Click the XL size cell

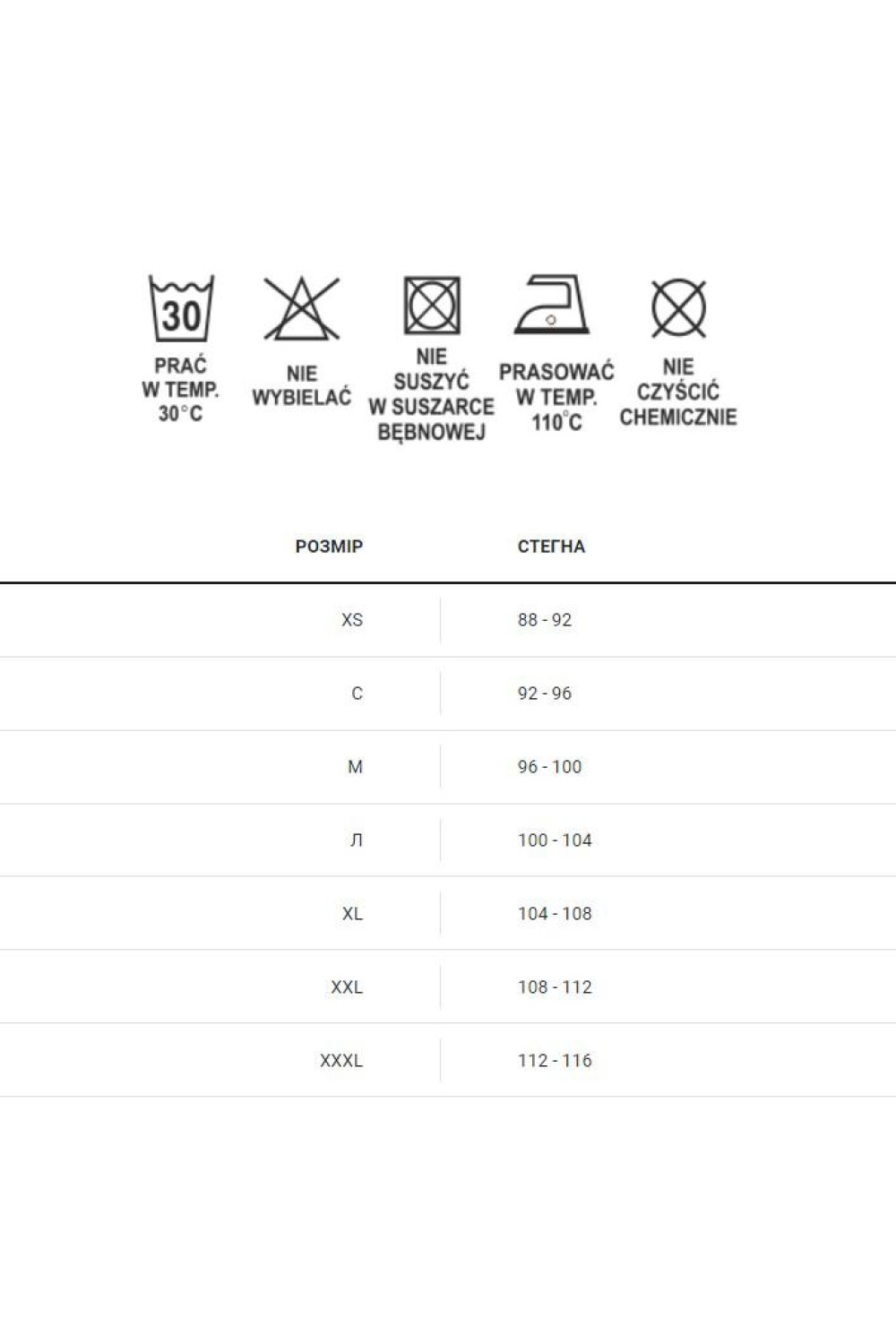(352, 914)
